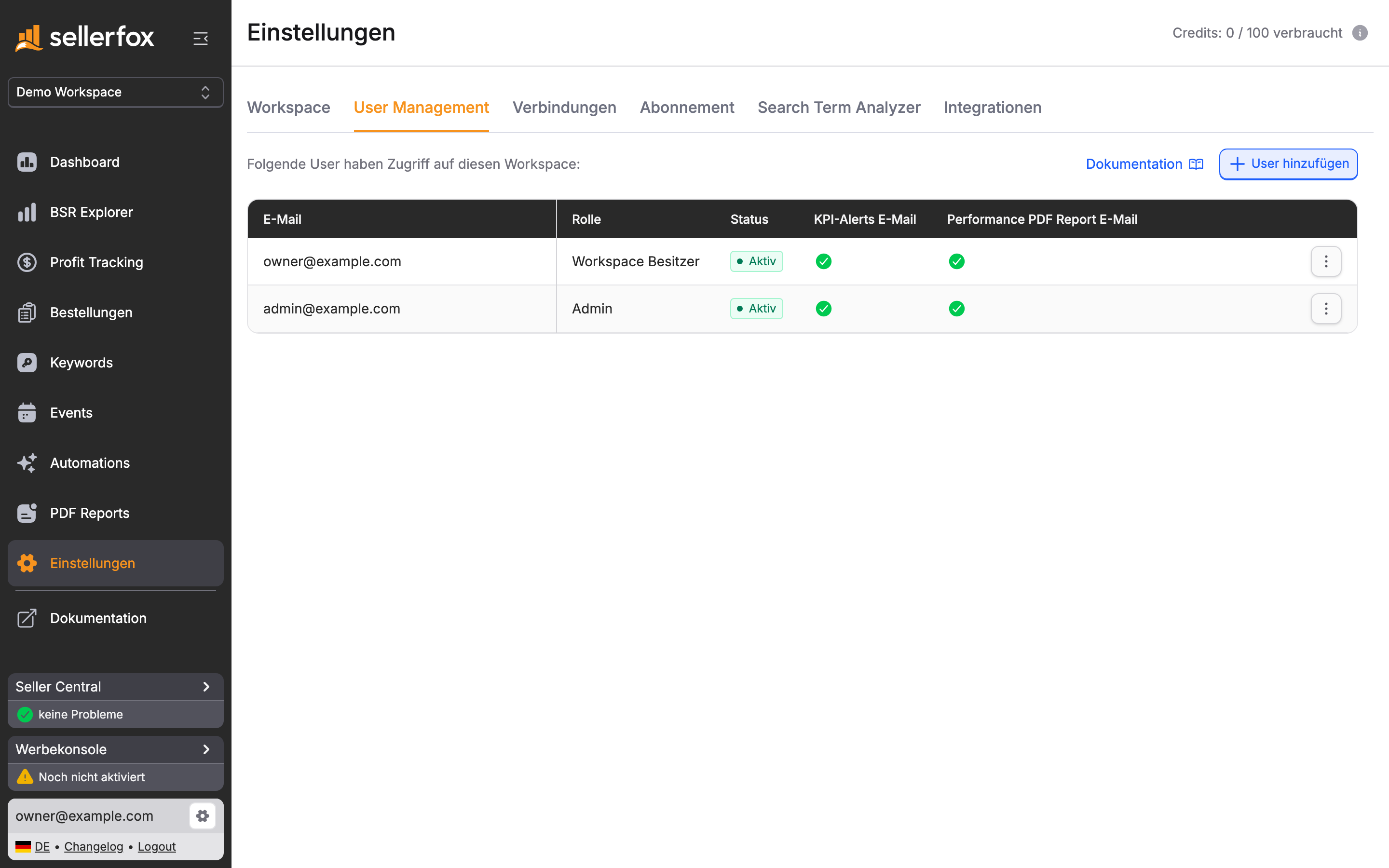Switch to the Verbindungen tab
Screen dimensions: 1389x868
564,108
